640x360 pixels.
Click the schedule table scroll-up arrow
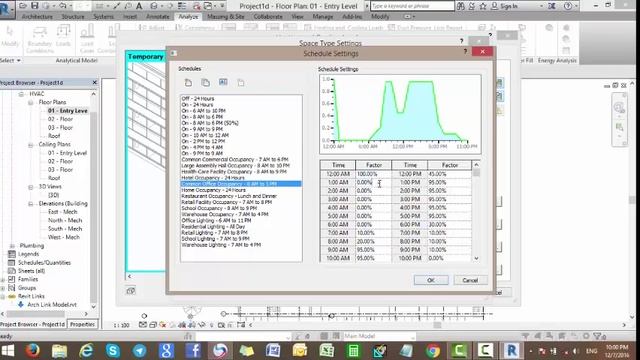click(476, 165)
